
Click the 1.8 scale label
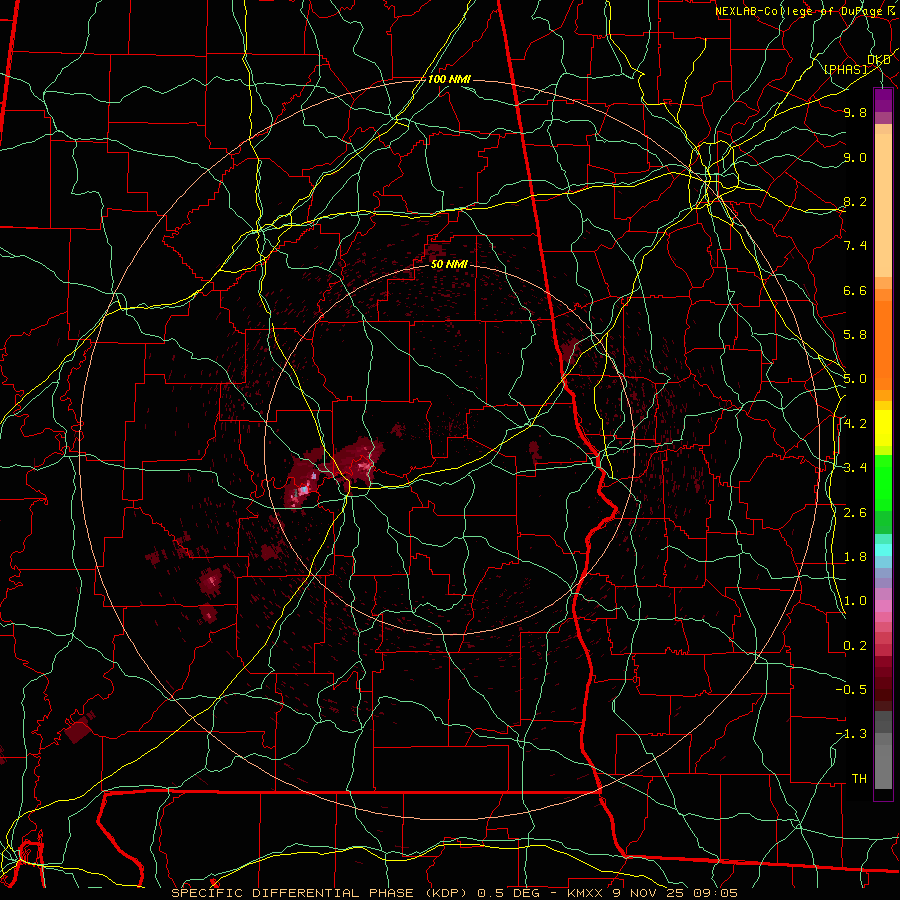855,557
